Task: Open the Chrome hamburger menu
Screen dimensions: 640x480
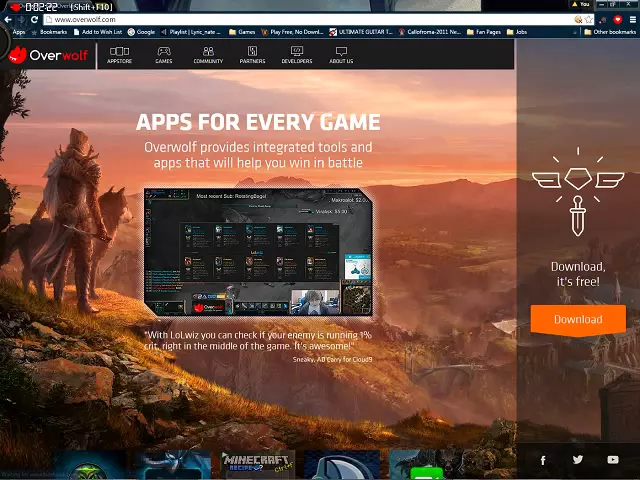Action: (633, 19)
